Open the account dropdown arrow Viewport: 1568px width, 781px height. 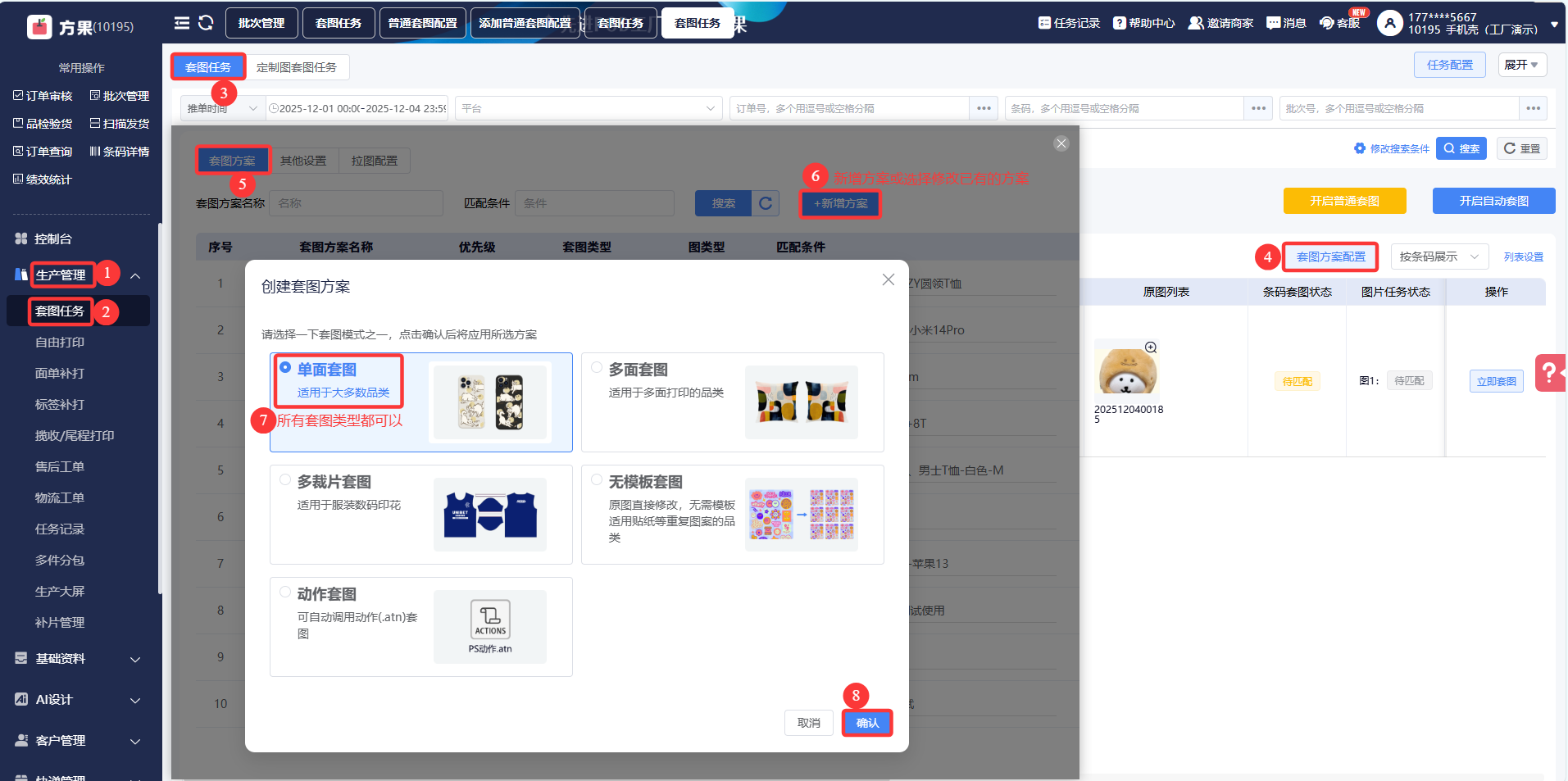coord(1554,25)
